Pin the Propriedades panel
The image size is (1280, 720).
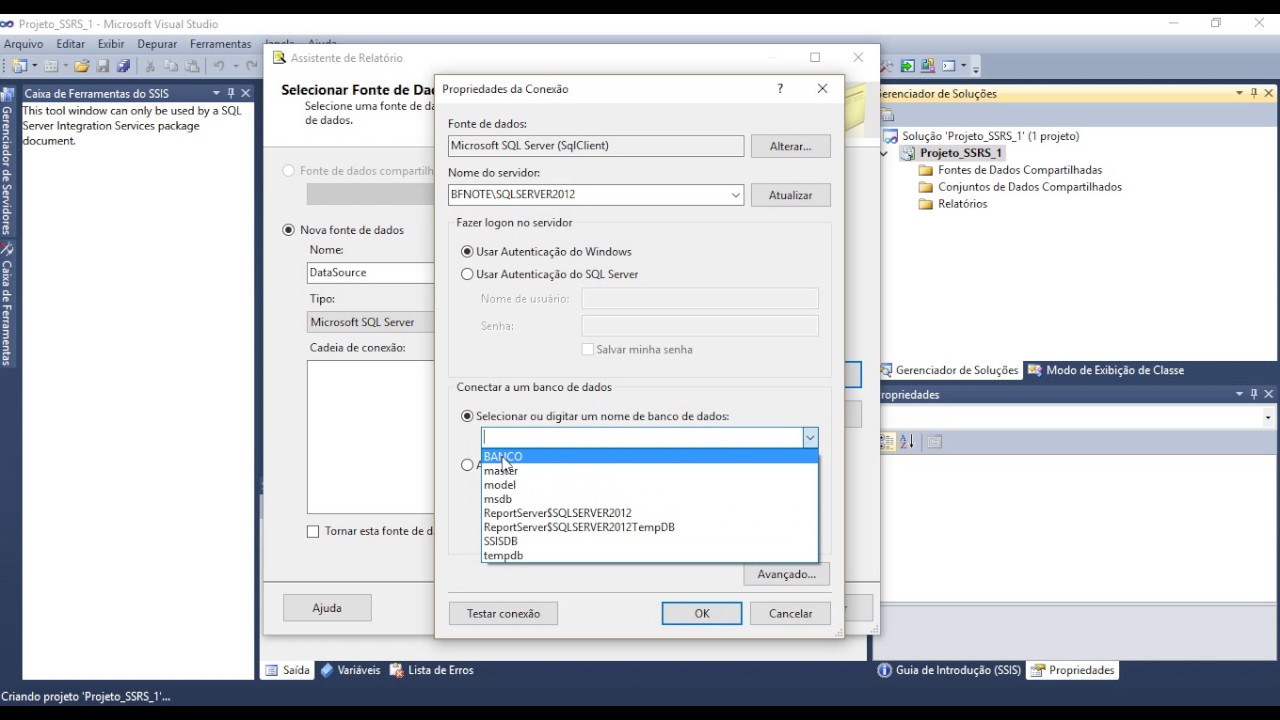1254,394
